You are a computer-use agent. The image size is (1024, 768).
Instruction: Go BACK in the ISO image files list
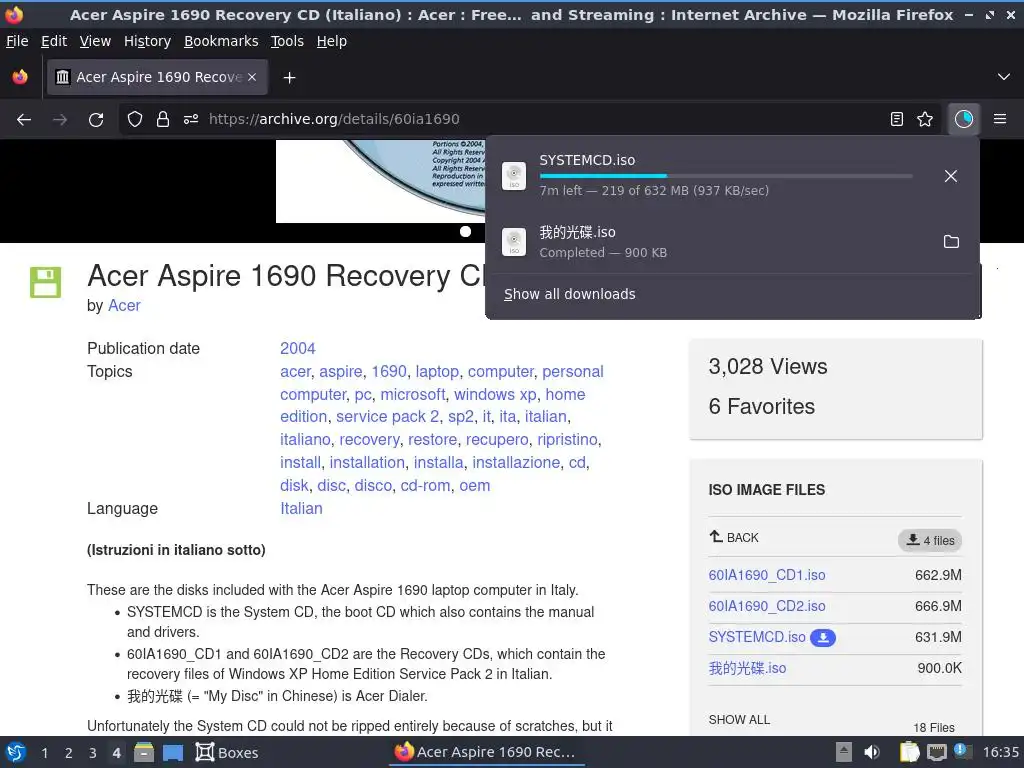tap(734, 537)
